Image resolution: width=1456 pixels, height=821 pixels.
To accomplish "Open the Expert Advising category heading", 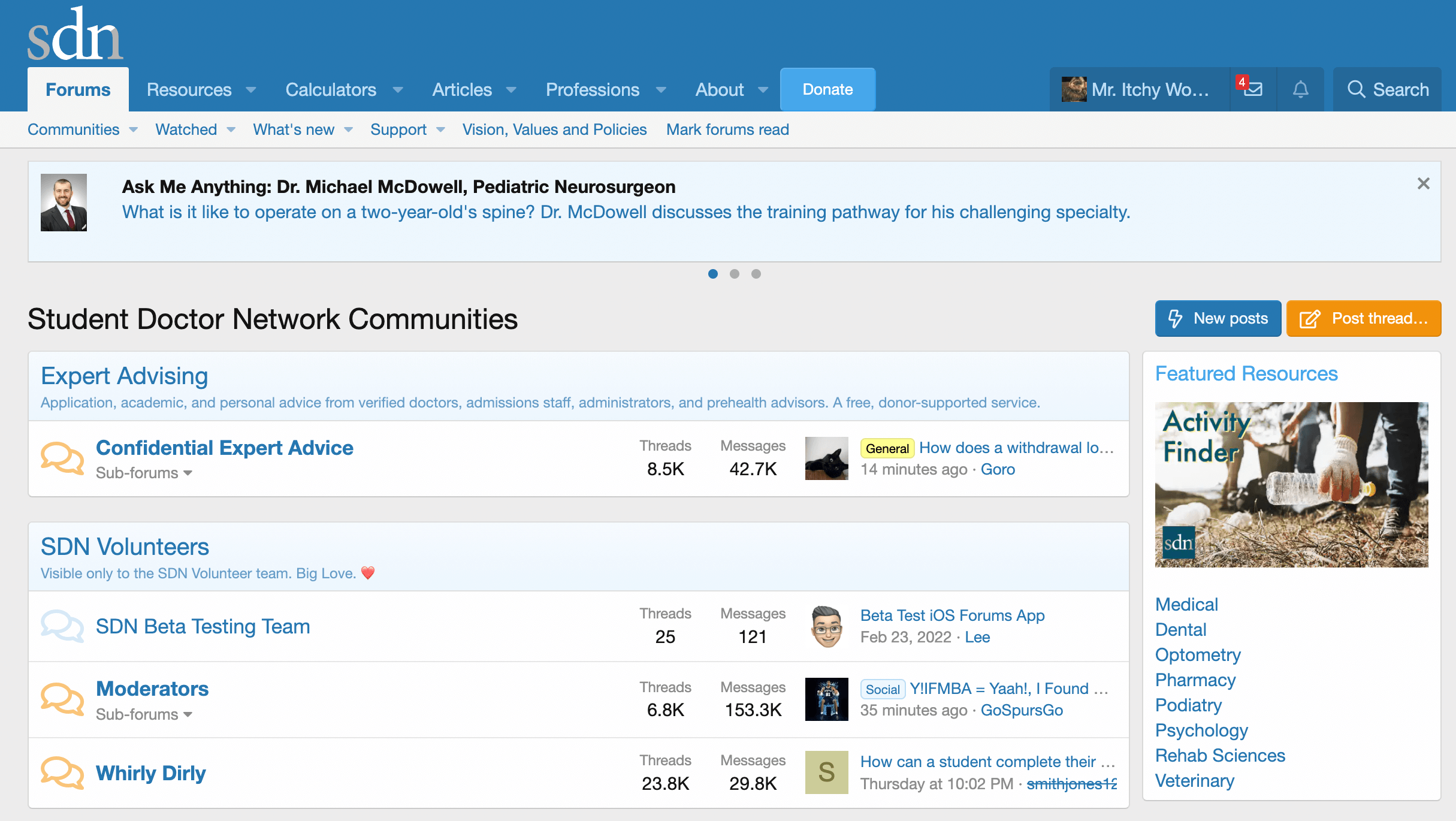I will (x=124, y=376).
